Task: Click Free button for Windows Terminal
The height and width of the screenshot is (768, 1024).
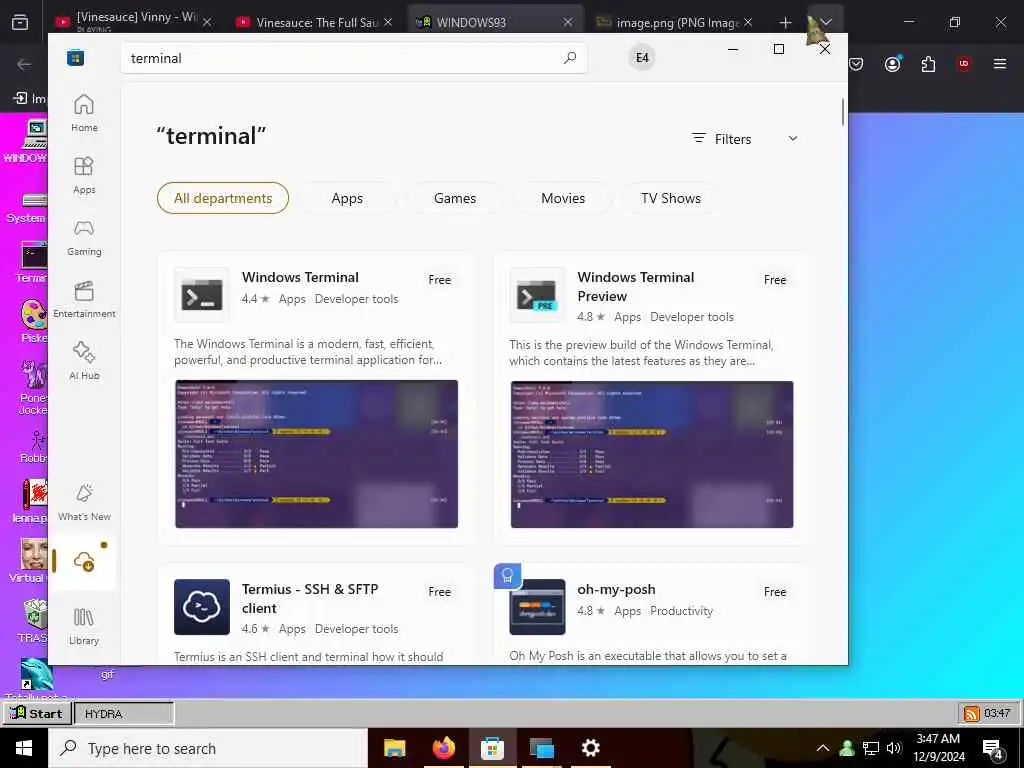Action: click(440, 280)
